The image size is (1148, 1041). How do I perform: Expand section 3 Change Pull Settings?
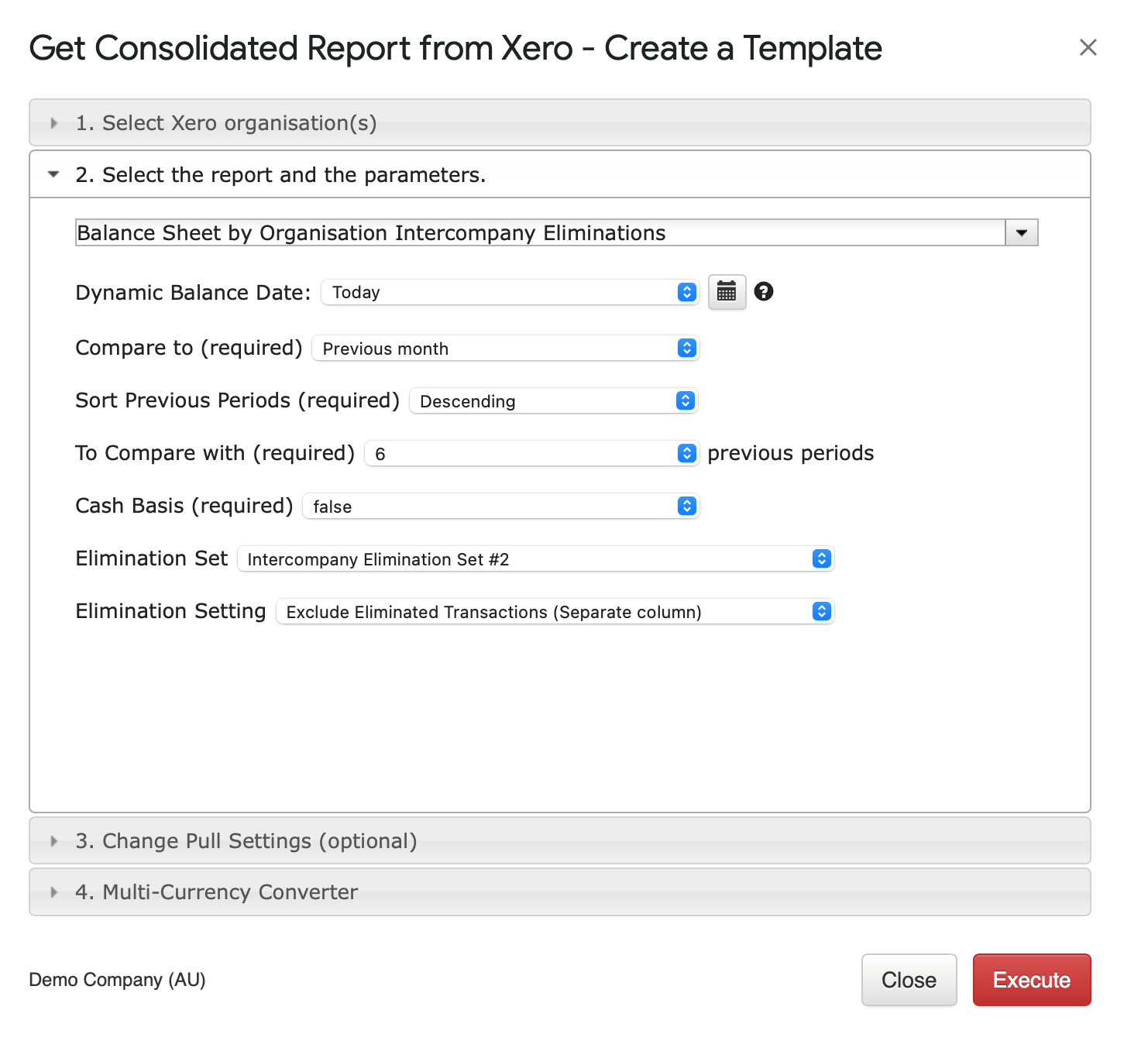[x=559, y=840]
